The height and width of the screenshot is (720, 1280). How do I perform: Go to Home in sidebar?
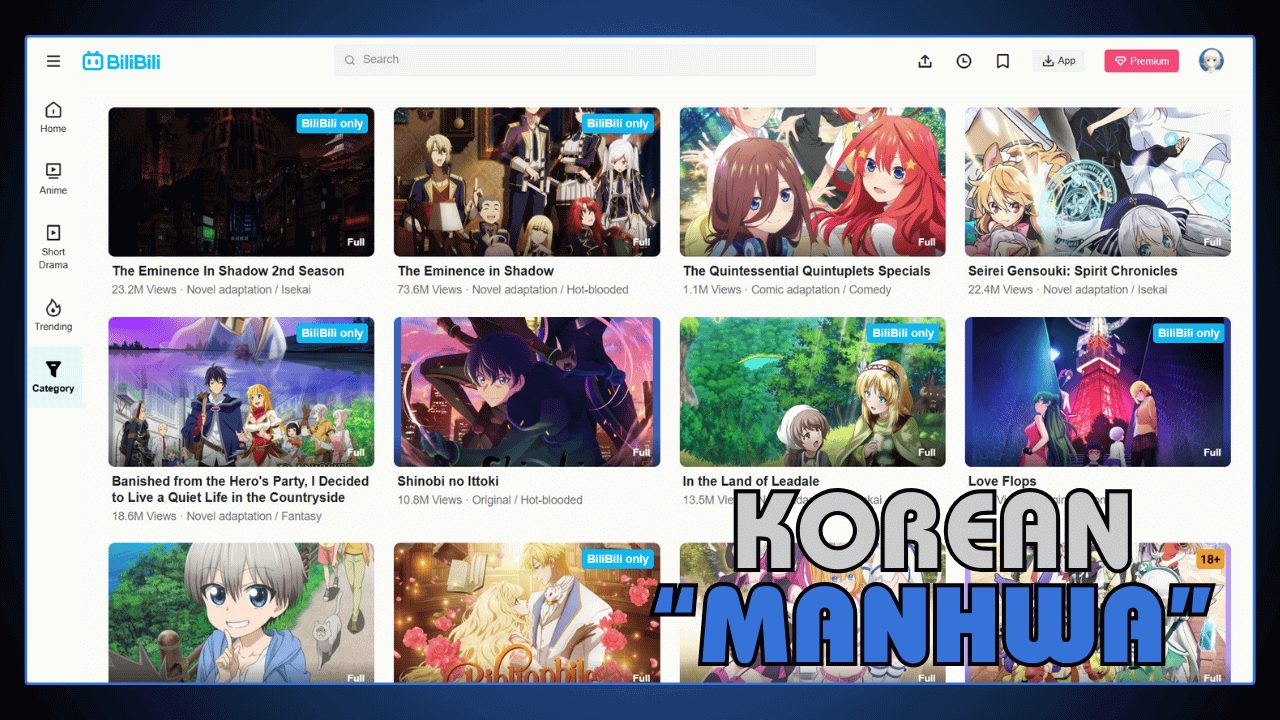point(53,117)
